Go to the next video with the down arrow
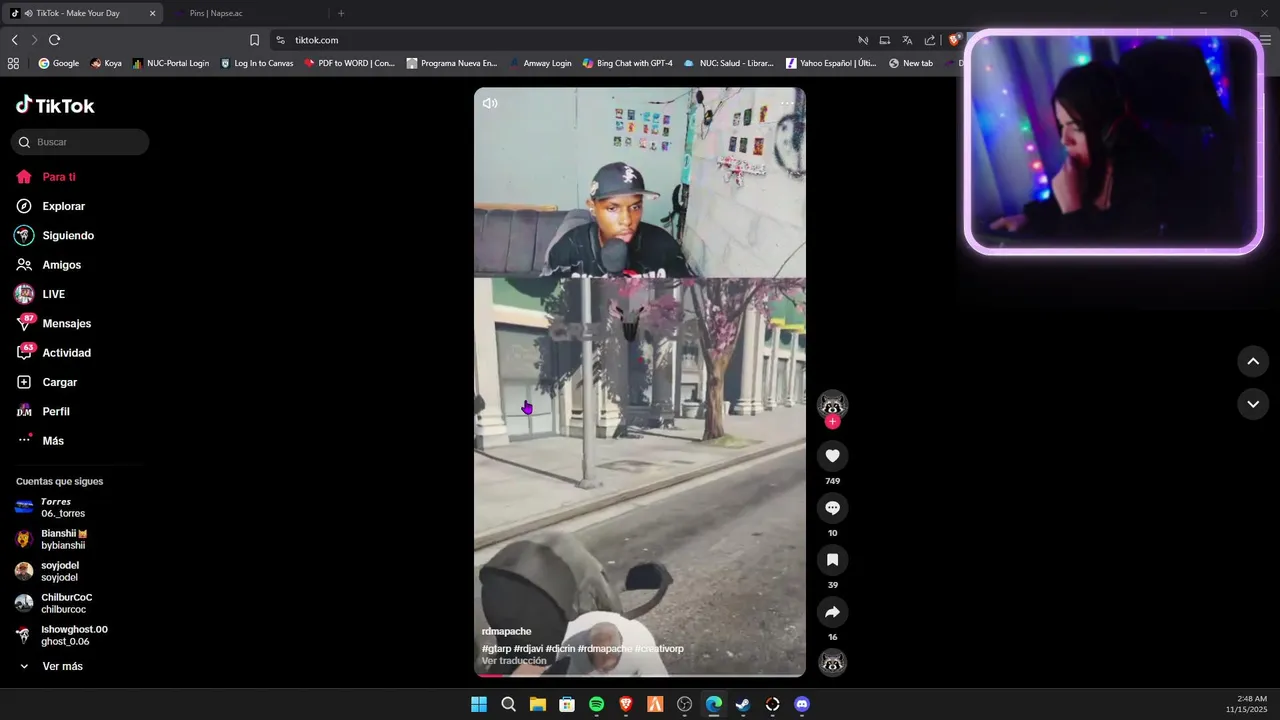 [x=1253, y=404]
